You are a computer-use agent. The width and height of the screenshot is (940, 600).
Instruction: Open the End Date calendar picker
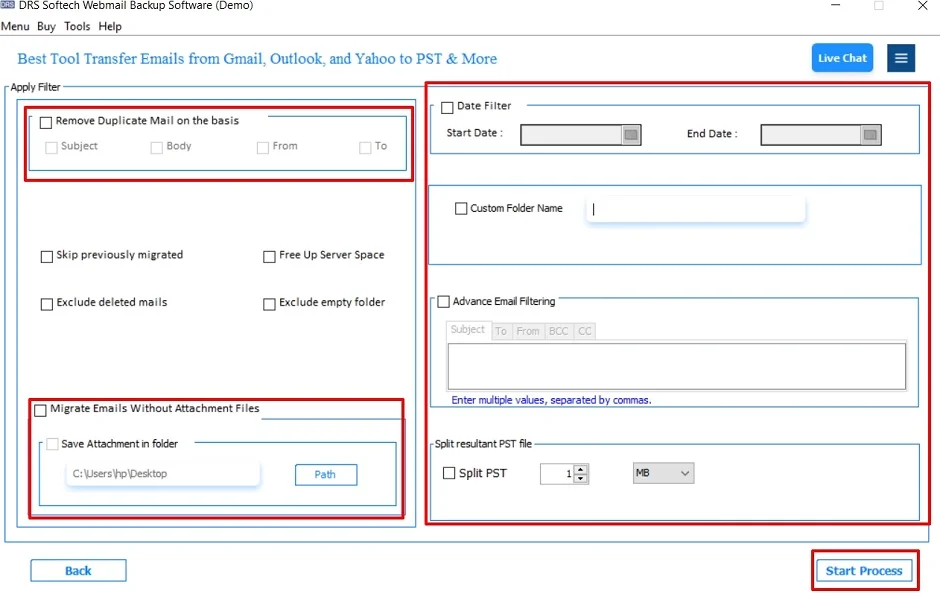872,134
